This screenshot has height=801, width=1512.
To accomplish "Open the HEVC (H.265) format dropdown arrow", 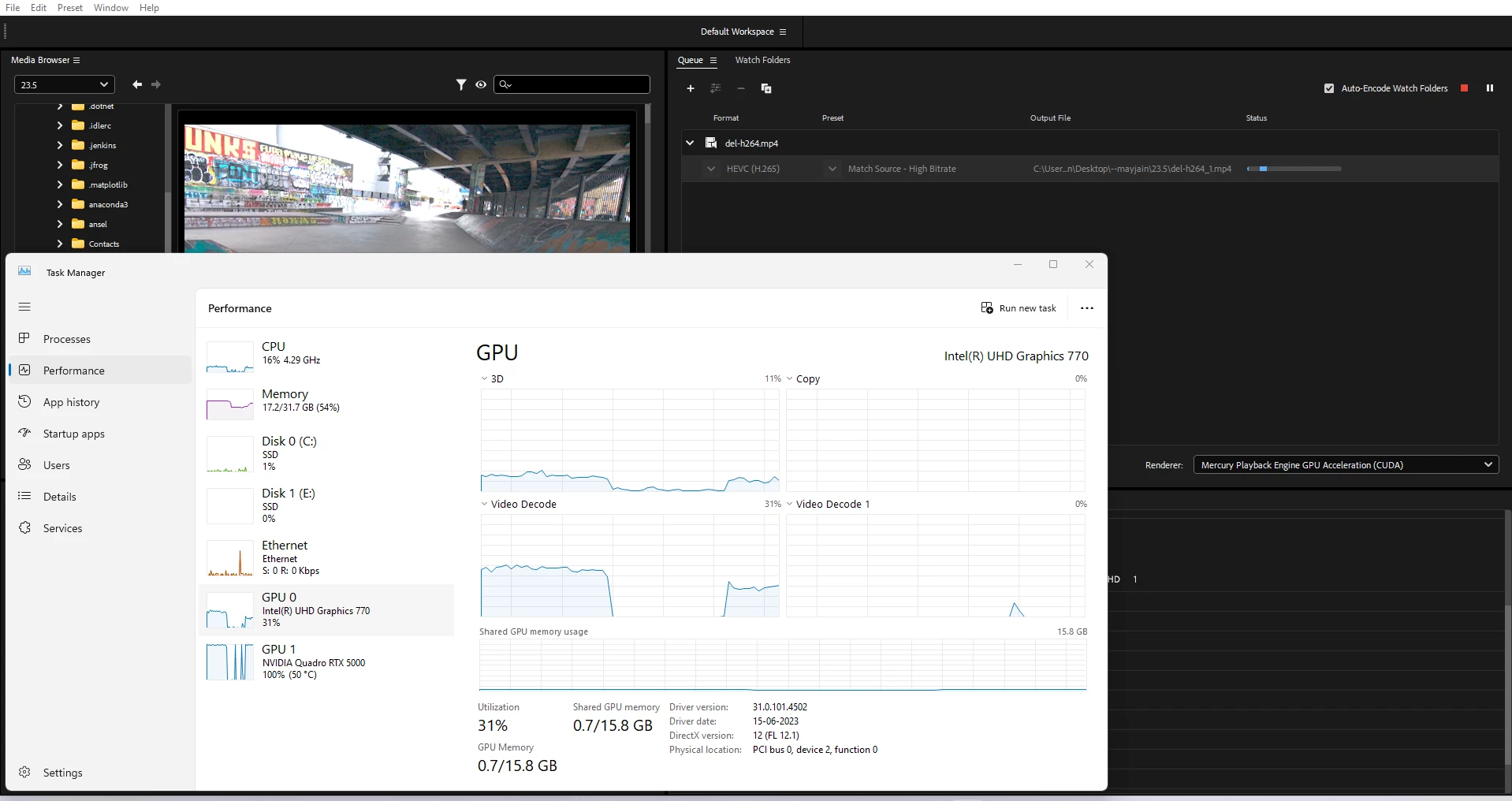I will pos(711,169).
